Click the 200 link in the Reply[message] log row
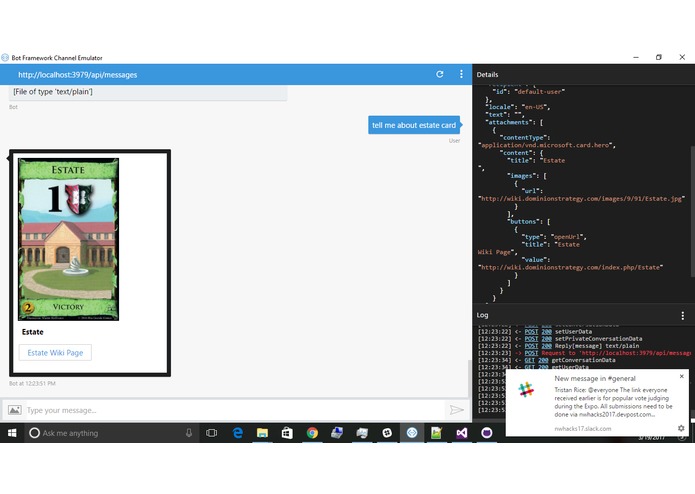The height and width of the screenshot is (494, 695). [547, 346]
